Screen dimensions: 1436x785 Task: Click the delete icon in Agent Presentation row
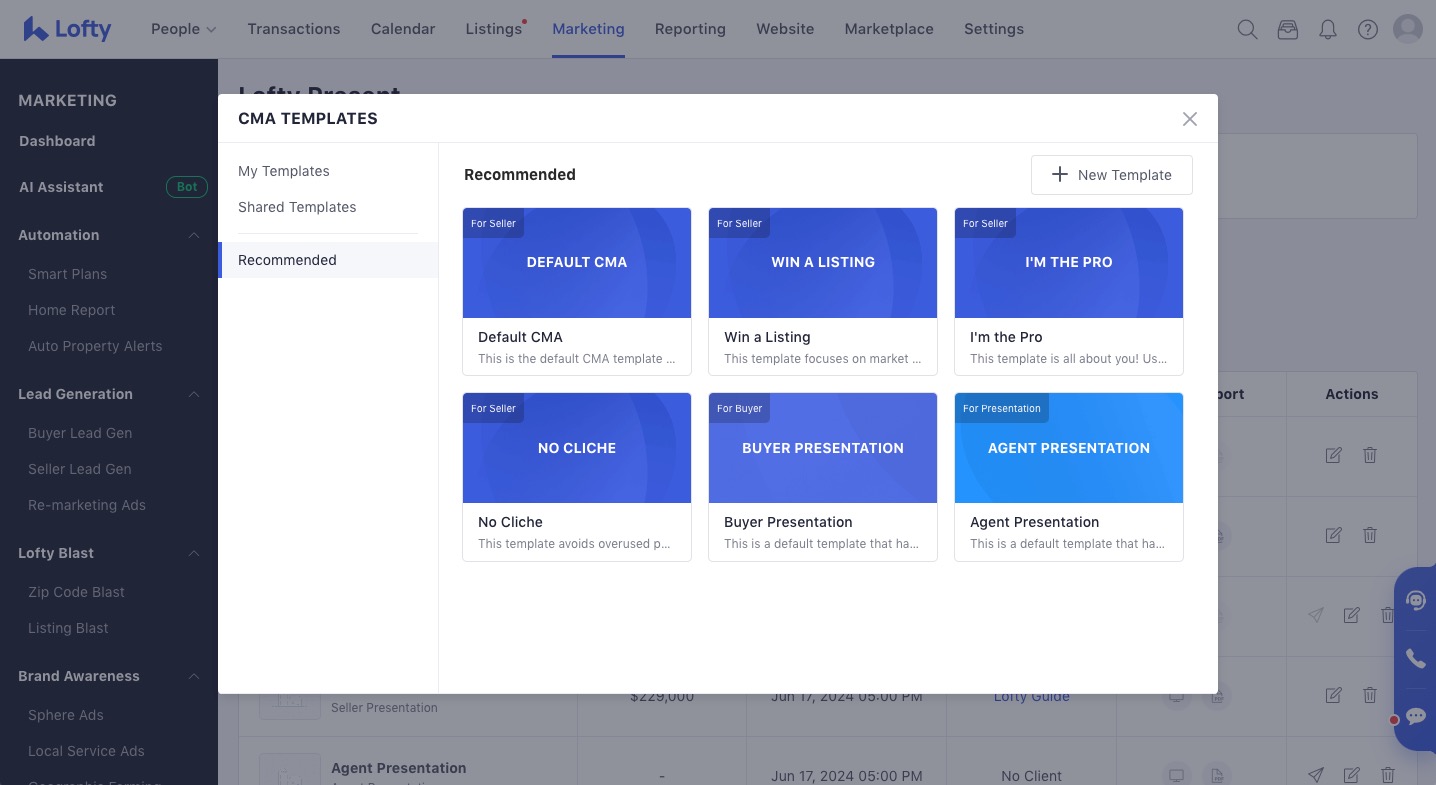point(1388,775)
